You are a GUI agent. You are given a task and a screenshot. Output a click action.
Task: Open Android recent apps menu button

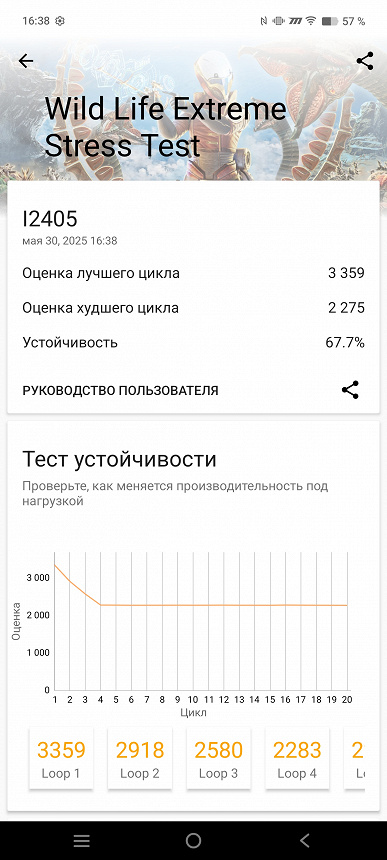click(x=82, y=840)
